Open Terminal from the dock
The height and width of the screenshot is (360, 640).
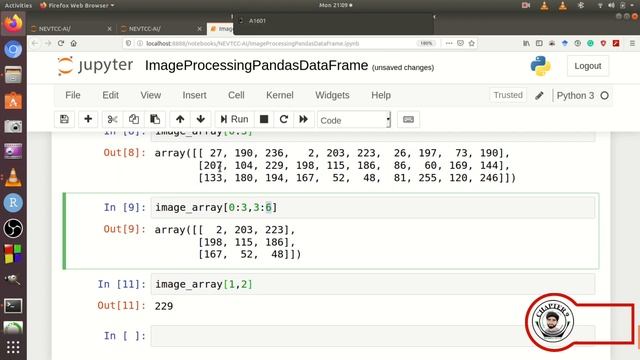click(x=13, y=305)
